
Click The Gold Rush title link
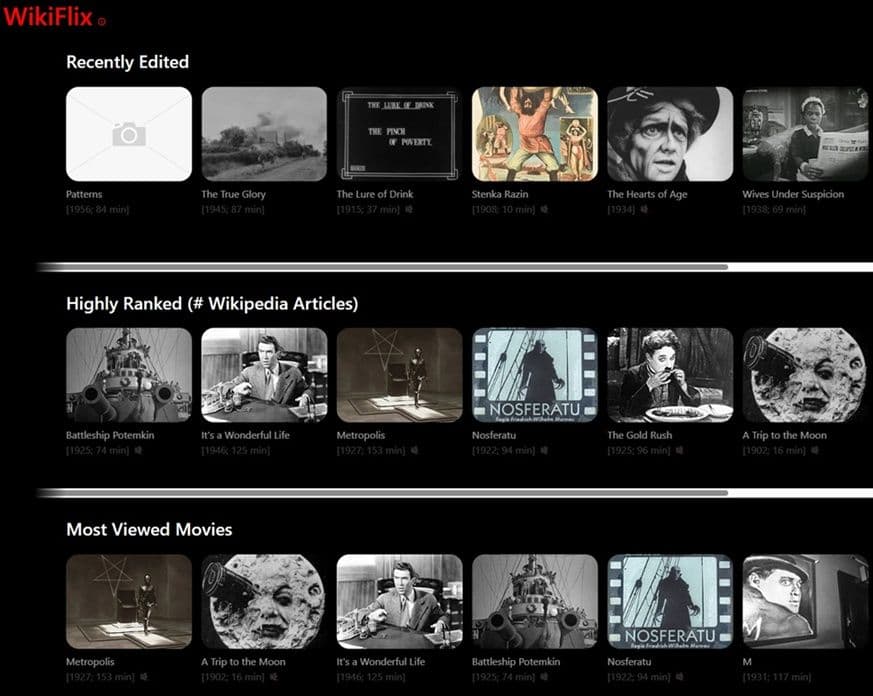(x=640, y=435)
